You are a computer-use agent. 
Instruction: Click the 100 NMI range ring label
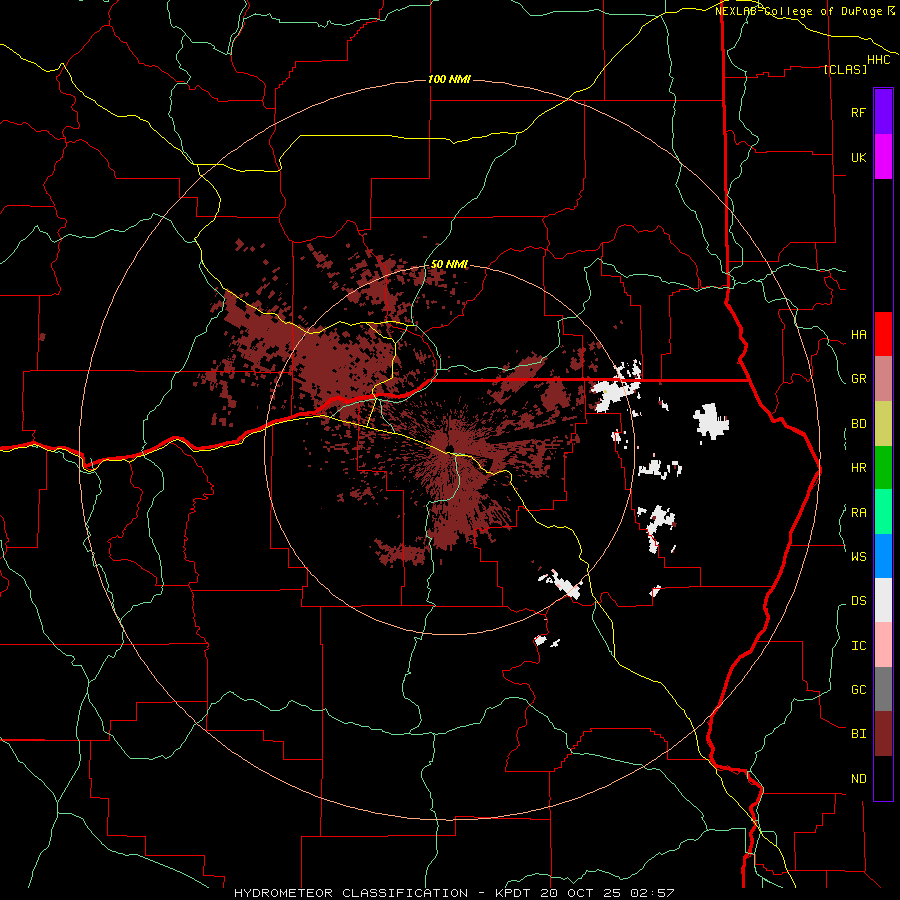click(449, 79)
